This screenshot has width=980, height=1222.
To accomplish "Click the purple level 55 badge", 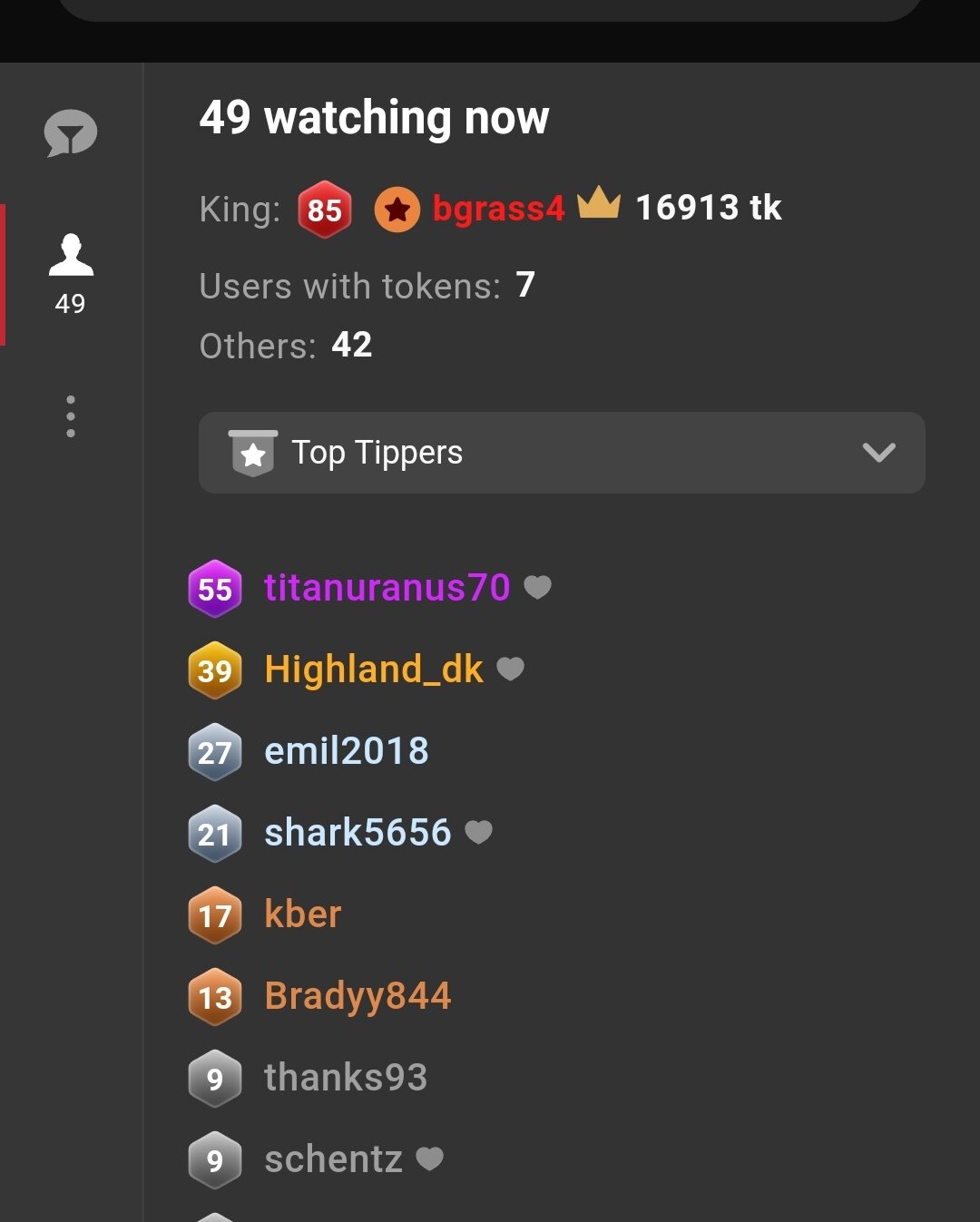I will pos(215,589).
